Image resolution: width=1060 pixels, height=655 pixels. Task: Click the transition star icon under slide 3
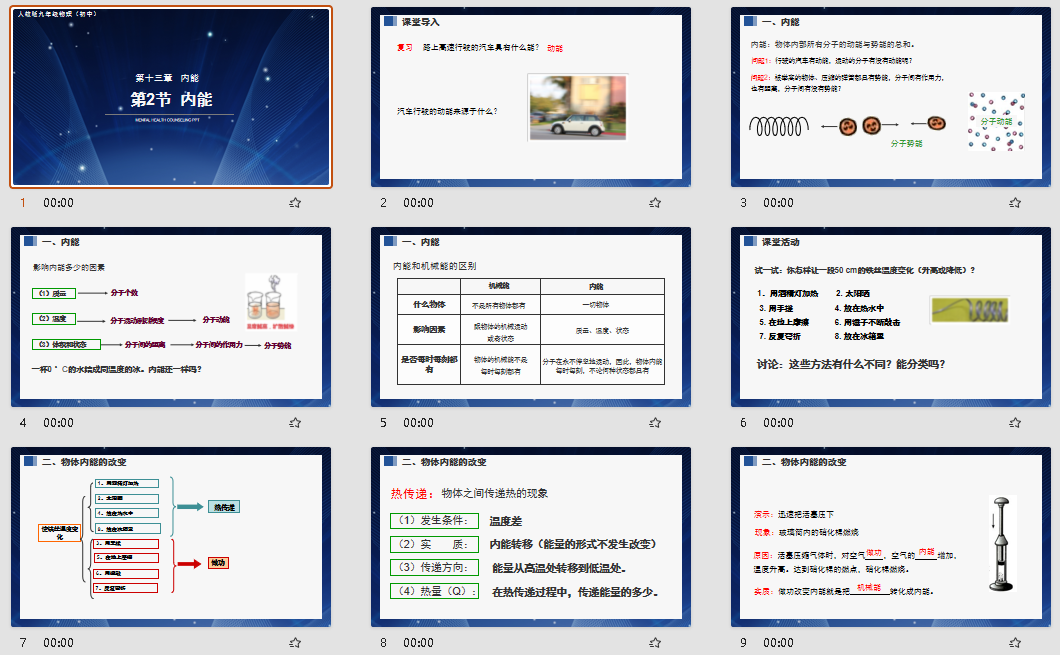[1015, 203]
